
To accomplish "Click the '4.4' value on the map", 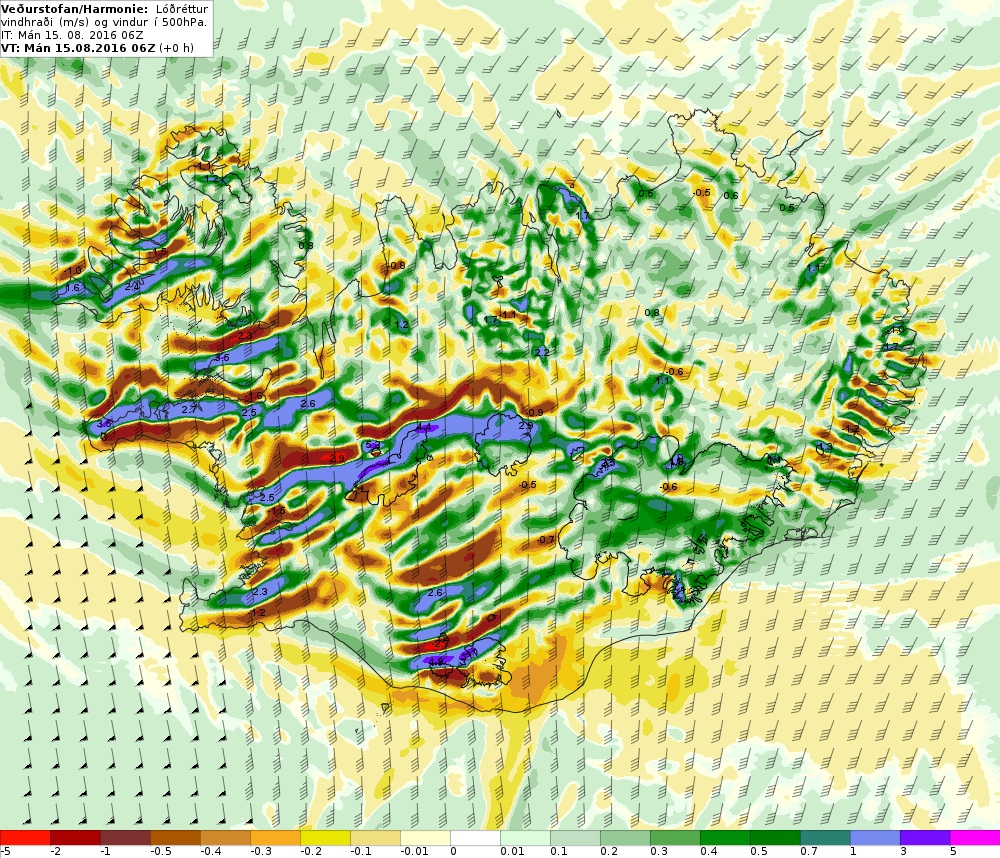I will pos(423,427).
